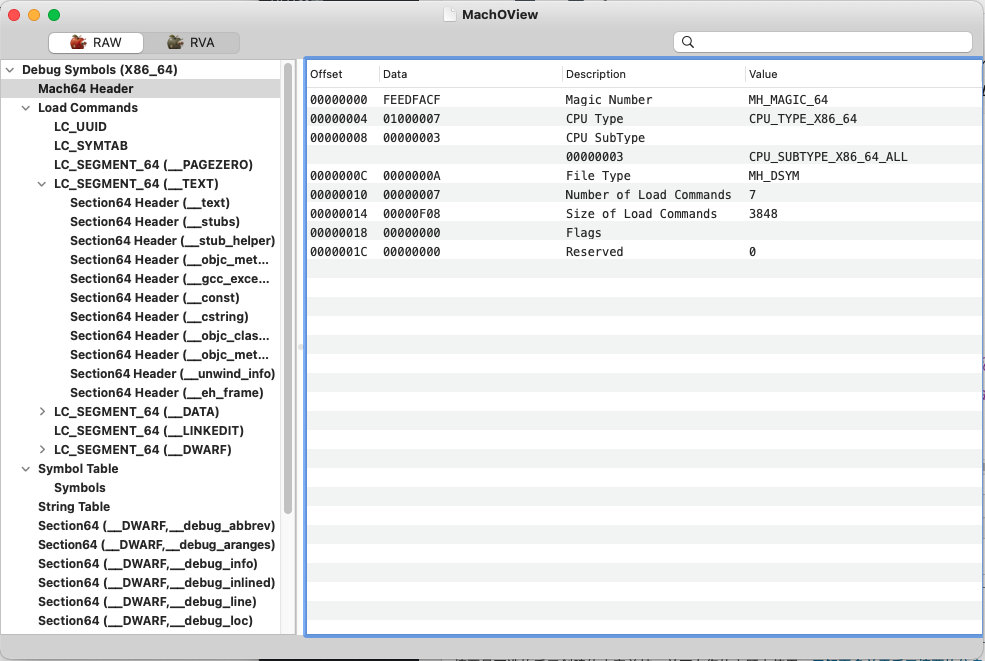985x661 pixels.
Task: Open Section64 Header (__unwind_info)
Action: click(173, 374)
